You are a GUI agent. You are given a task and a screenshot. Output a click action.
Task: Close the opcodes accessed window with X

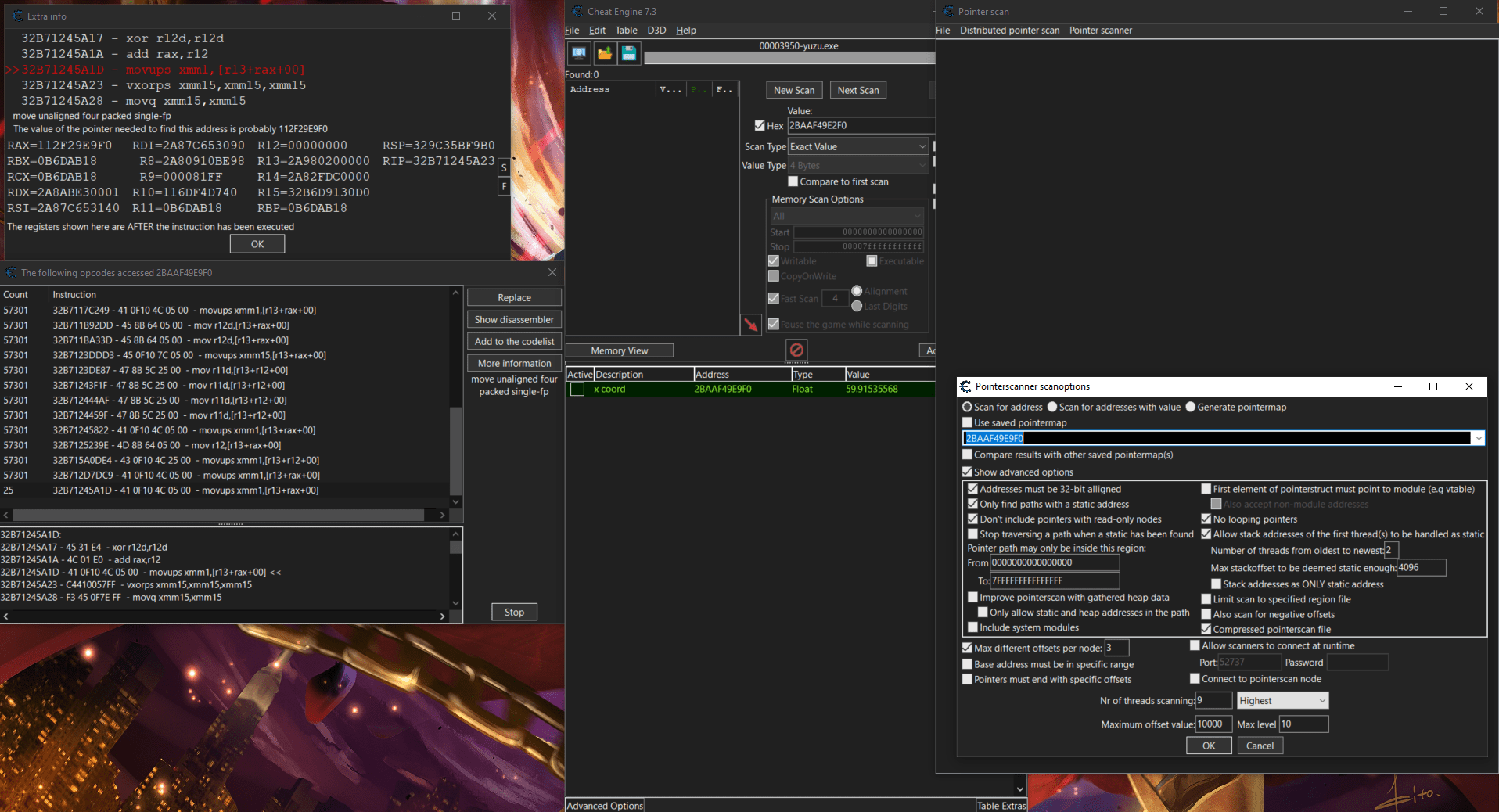(x=552, y=272)
